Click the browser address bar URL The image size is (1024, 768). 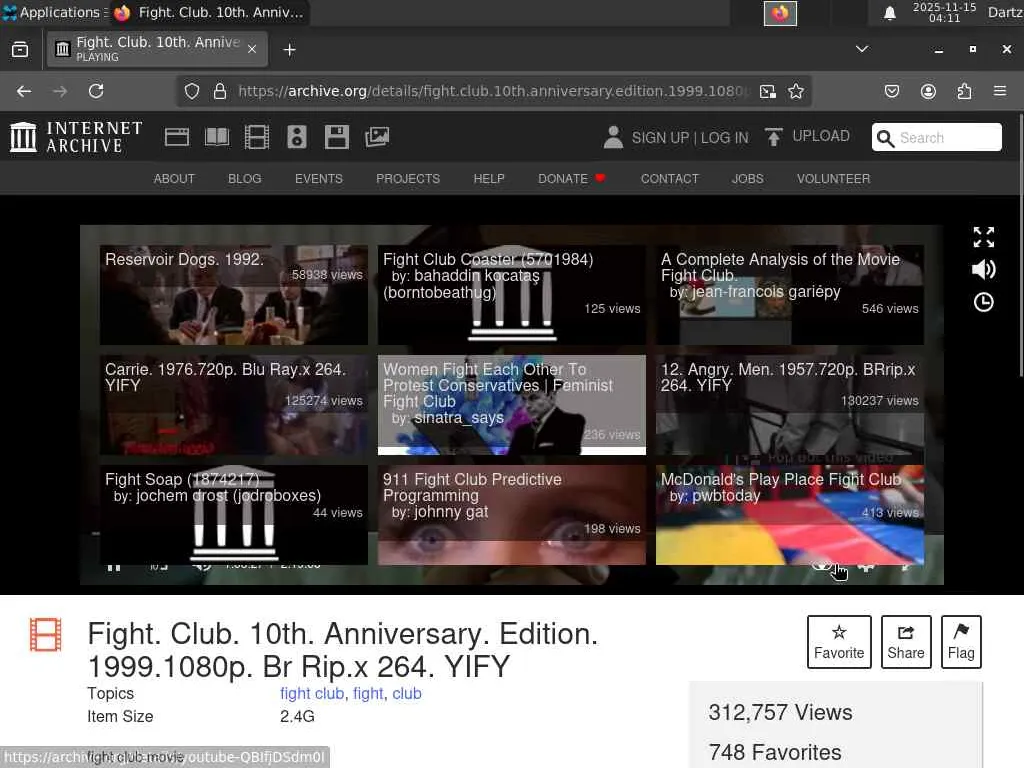[x=493, y=91]
